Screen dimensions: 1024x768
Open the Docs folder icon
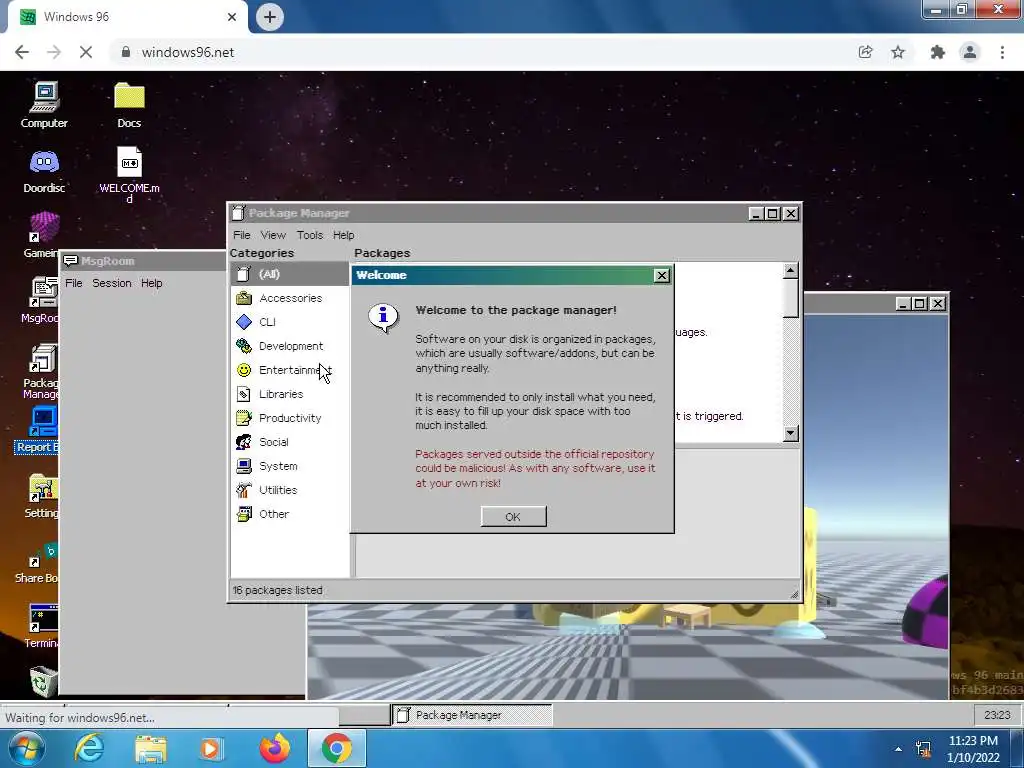(x=129, y=104)
